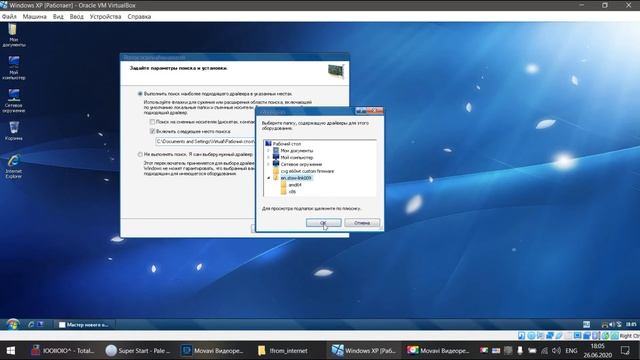This screenshot has height=360, width=640.
Task: Open Мои документы desktop icon
Action: (13, 35)
